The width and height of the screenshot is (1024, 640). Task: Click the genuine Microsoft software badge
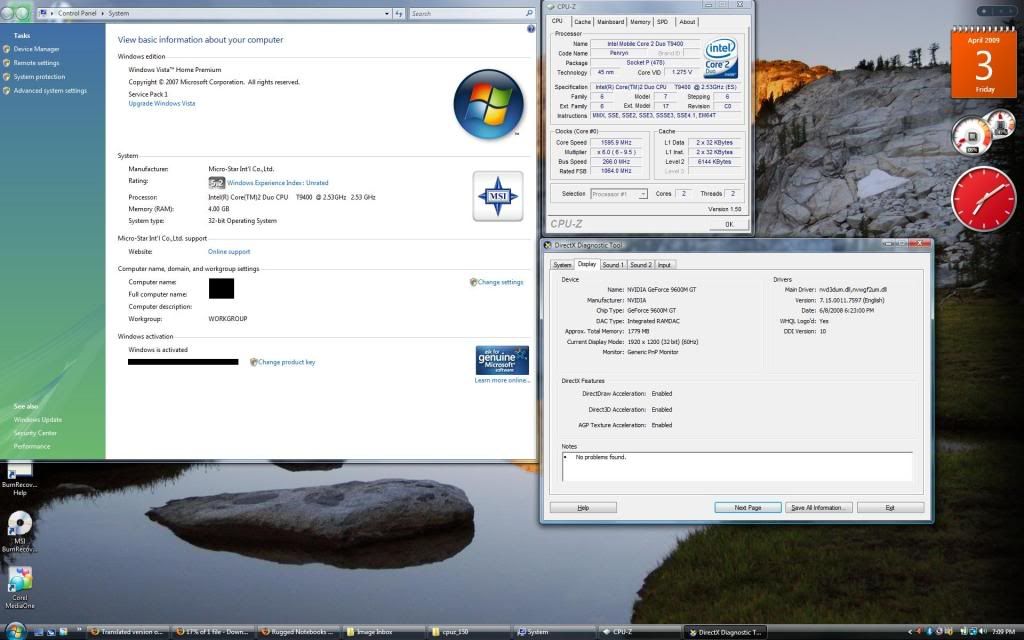502,360
